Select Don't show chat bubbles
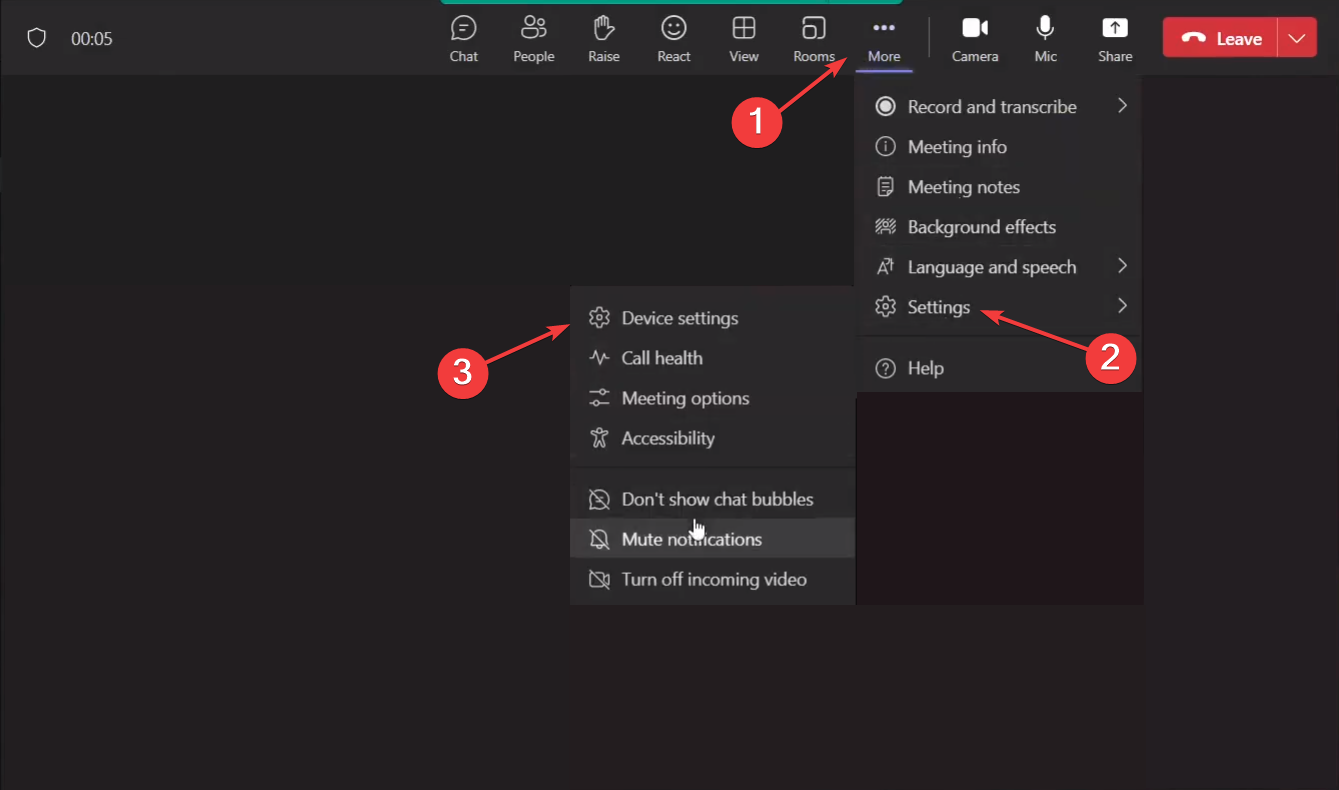Viewport: 1339px width, 790px height. [x=712, y=499]
